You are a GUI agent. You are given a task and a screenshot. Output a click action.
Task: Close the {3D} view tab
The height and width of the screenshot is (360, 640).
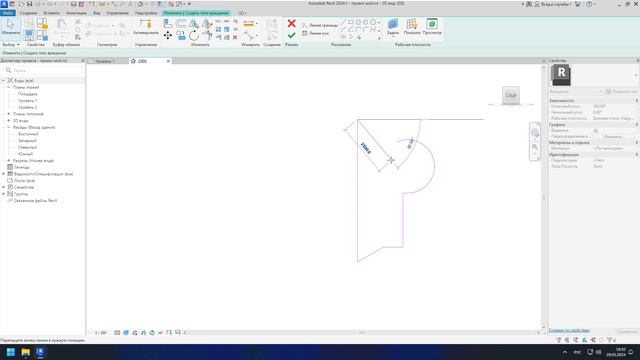168,61
